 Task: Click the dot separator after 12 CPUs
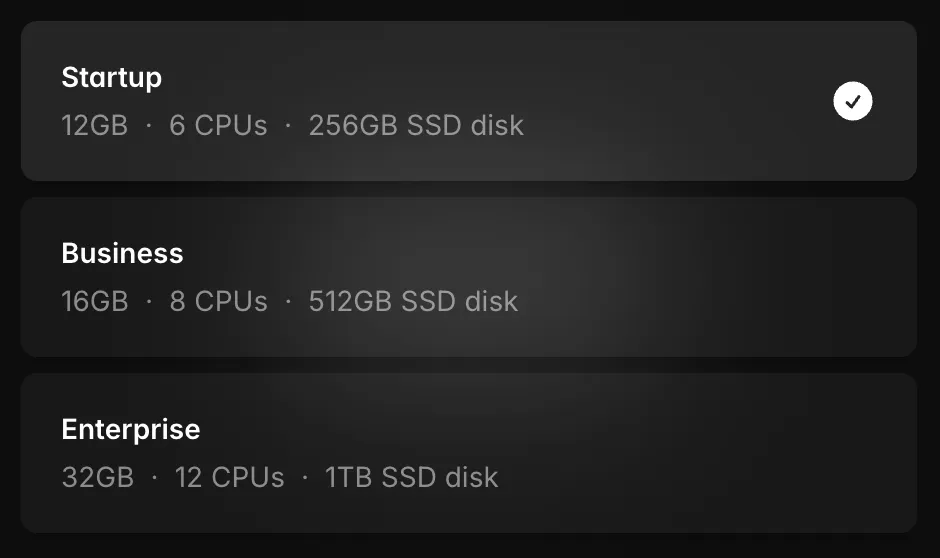pyautogui.click(x=304, y=478)
